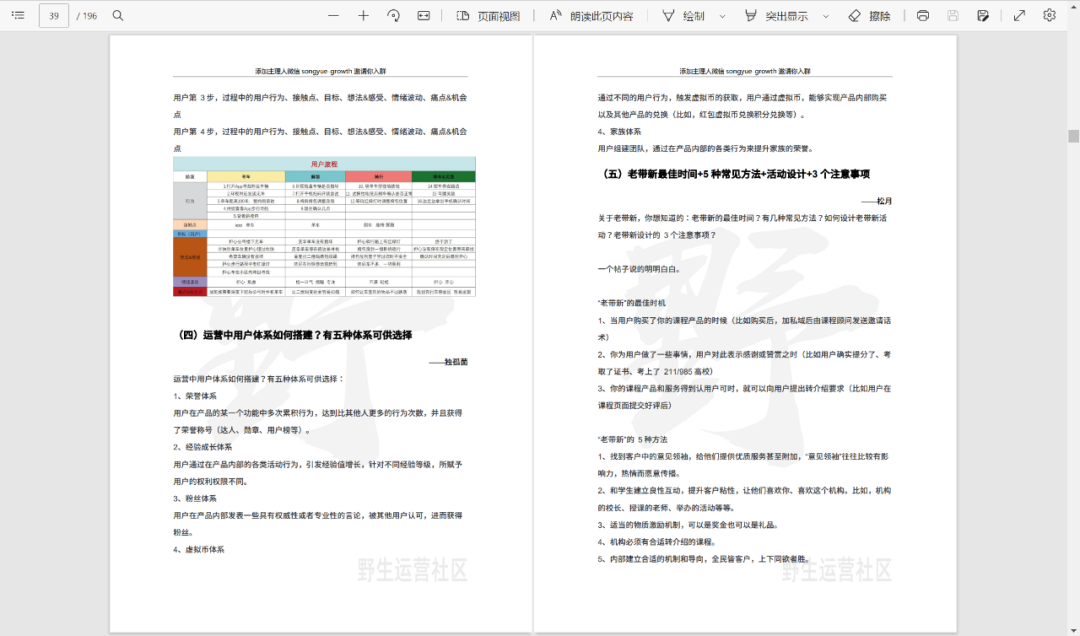Click the vertical scrollbar thumb

click(1073, 136)
